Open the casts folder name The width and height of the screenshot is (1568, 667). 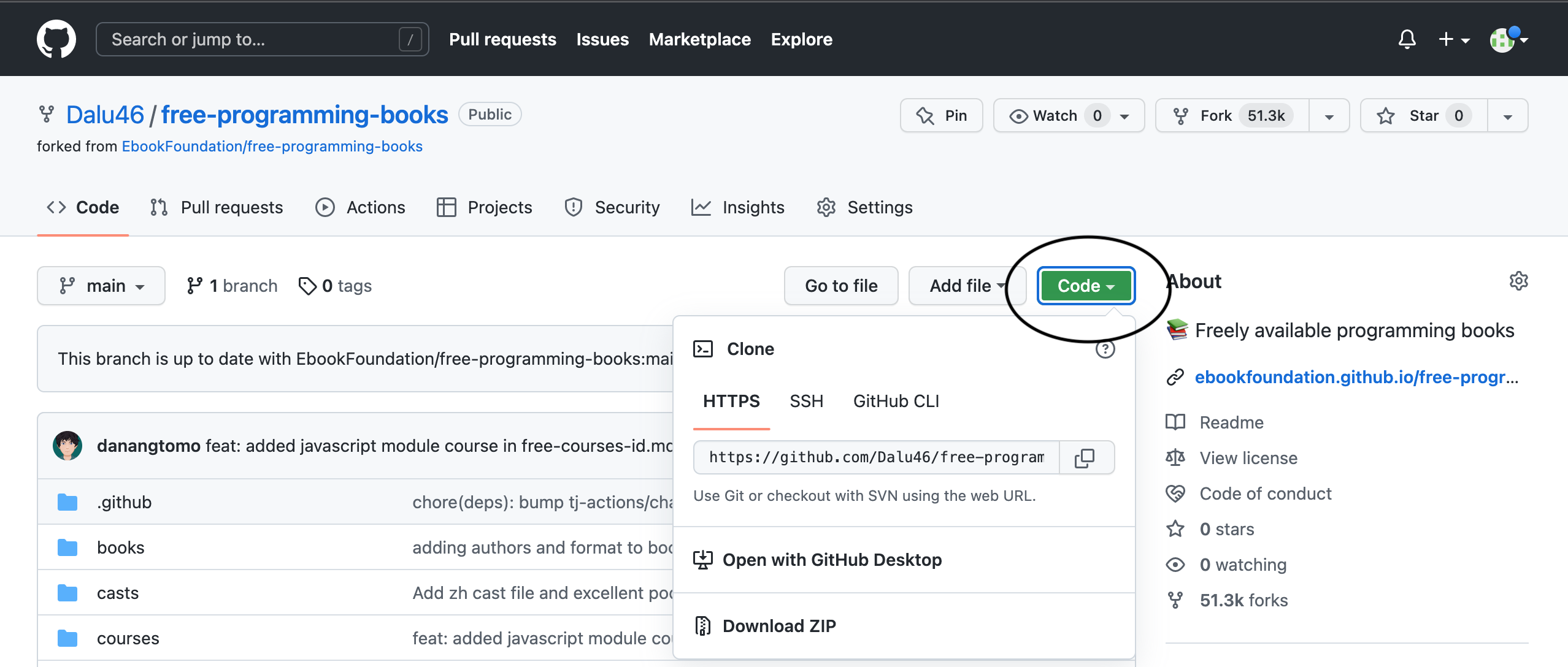[118, 593]
